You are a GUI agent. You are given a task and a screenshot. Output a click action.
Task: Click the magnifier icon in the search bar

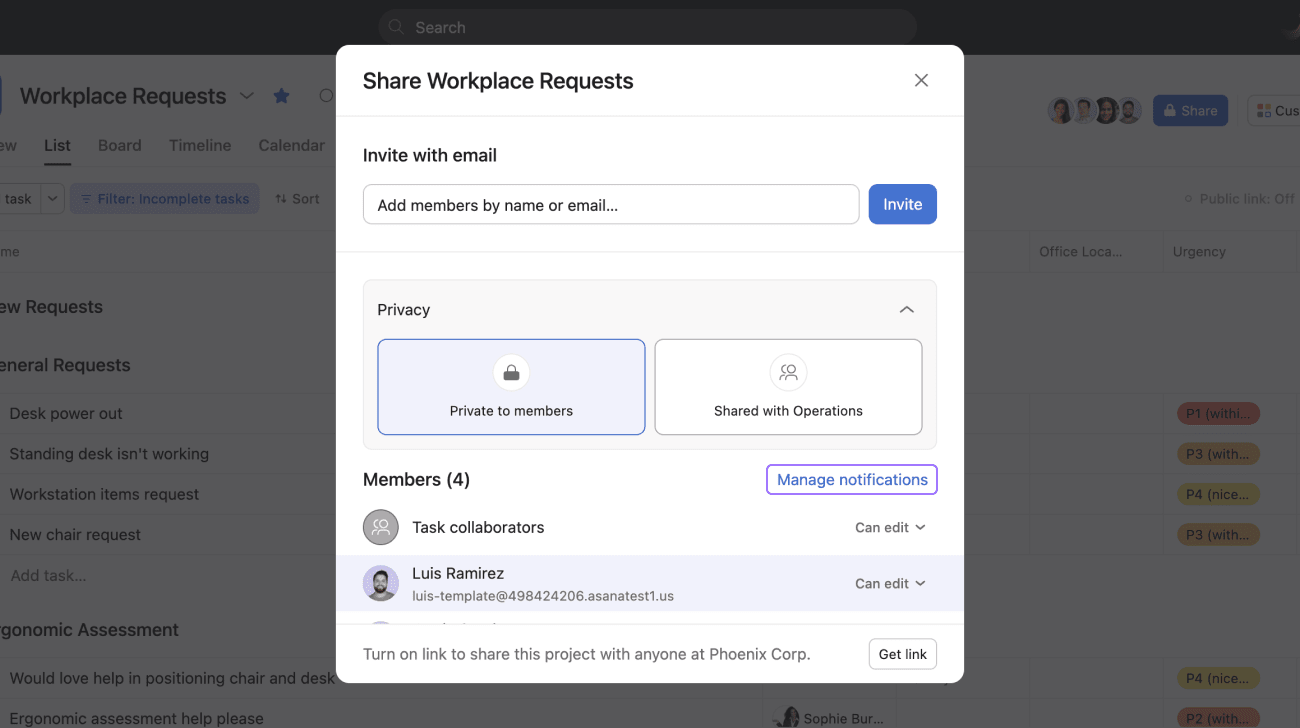397,27
